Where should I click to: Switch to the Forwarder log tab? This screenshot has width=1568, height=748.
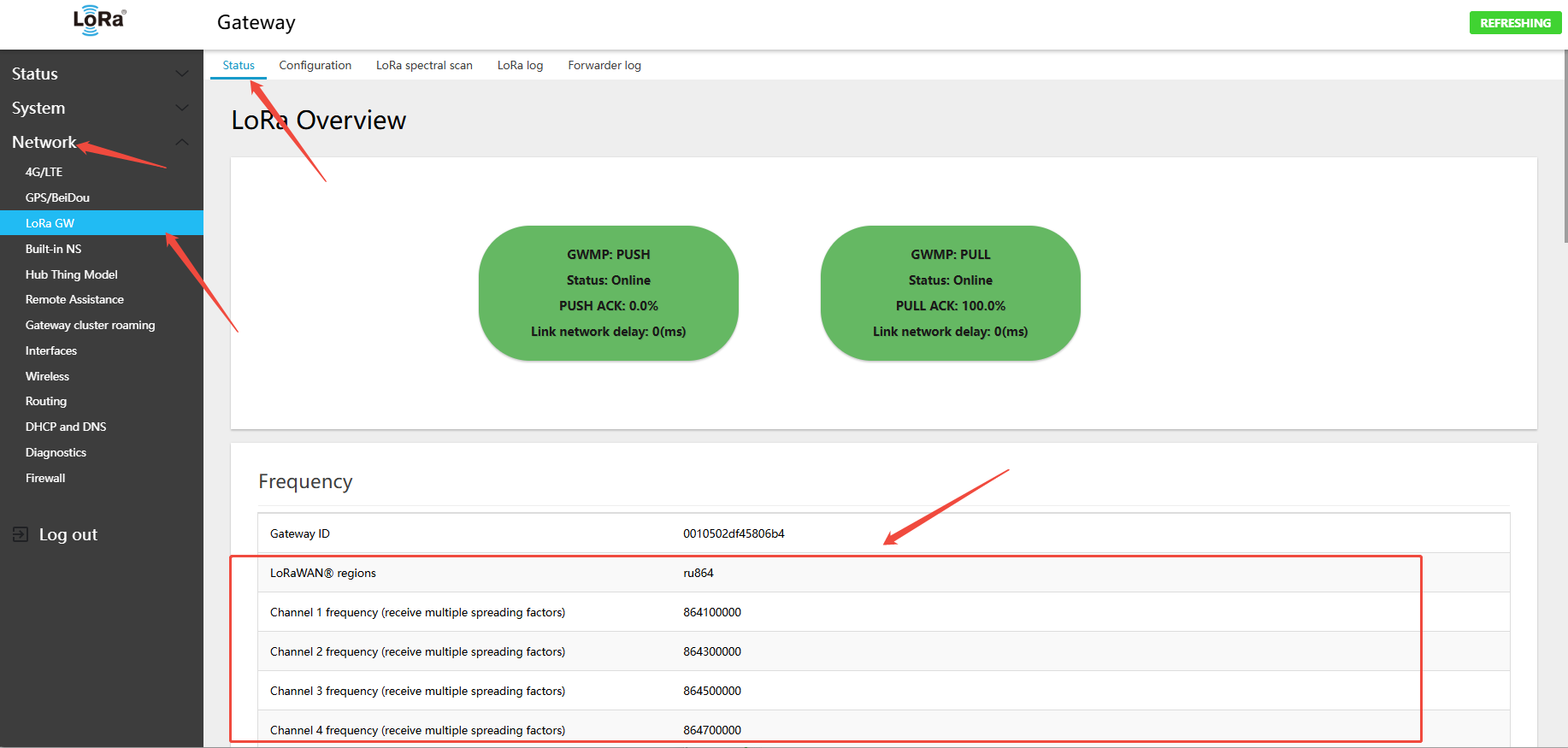tap(604, 65)
